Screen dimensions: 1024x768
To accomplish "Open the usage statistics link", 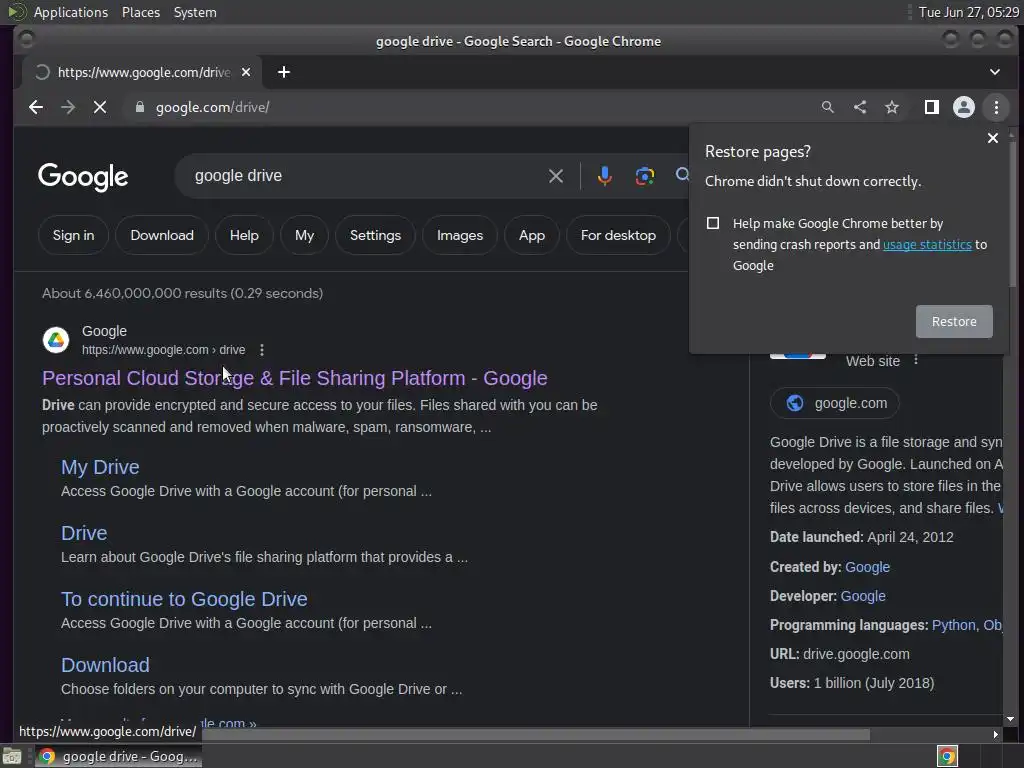I will coord(927,244).
